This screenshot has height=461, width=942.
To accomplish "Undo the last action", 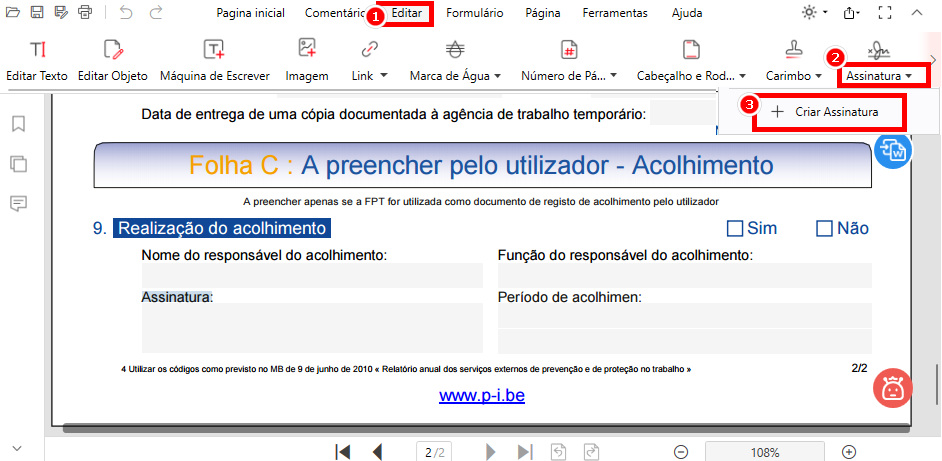I will tap(126, 12).
